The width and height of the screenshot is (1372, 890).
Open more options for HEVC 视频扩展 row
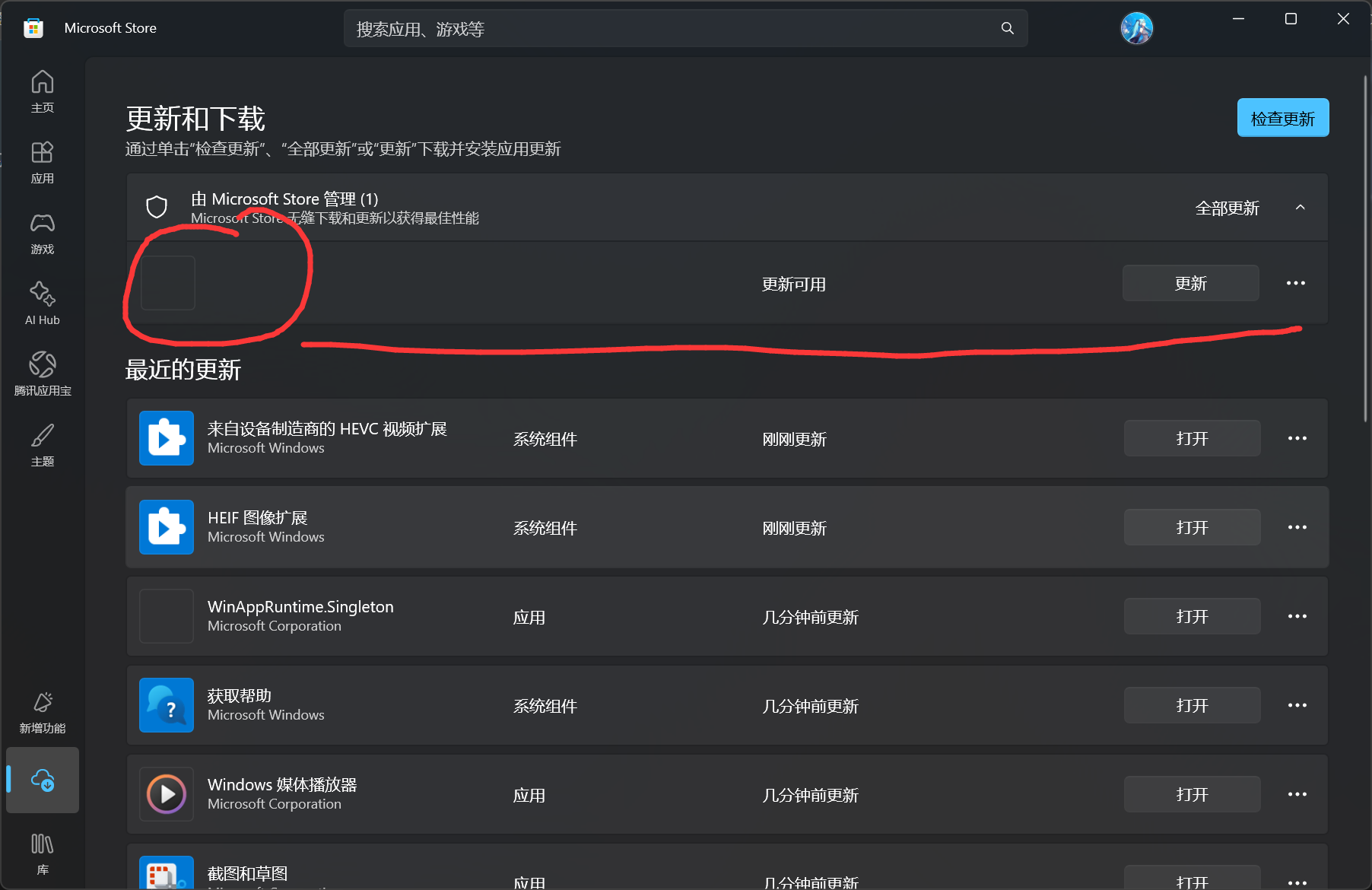click(x=1297, y=438)
